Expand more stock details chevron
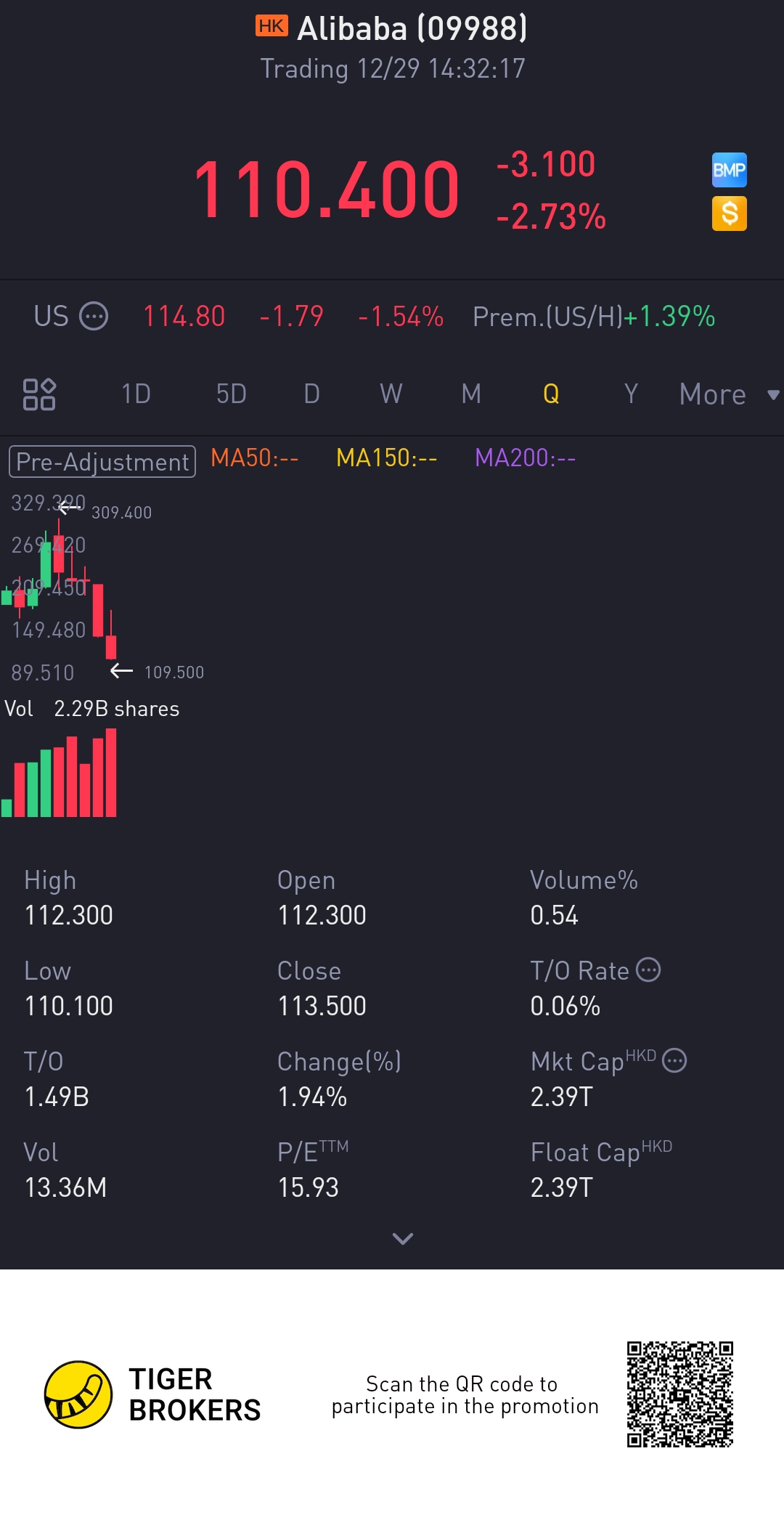784x1520 pixels. tap(403, 1238)
